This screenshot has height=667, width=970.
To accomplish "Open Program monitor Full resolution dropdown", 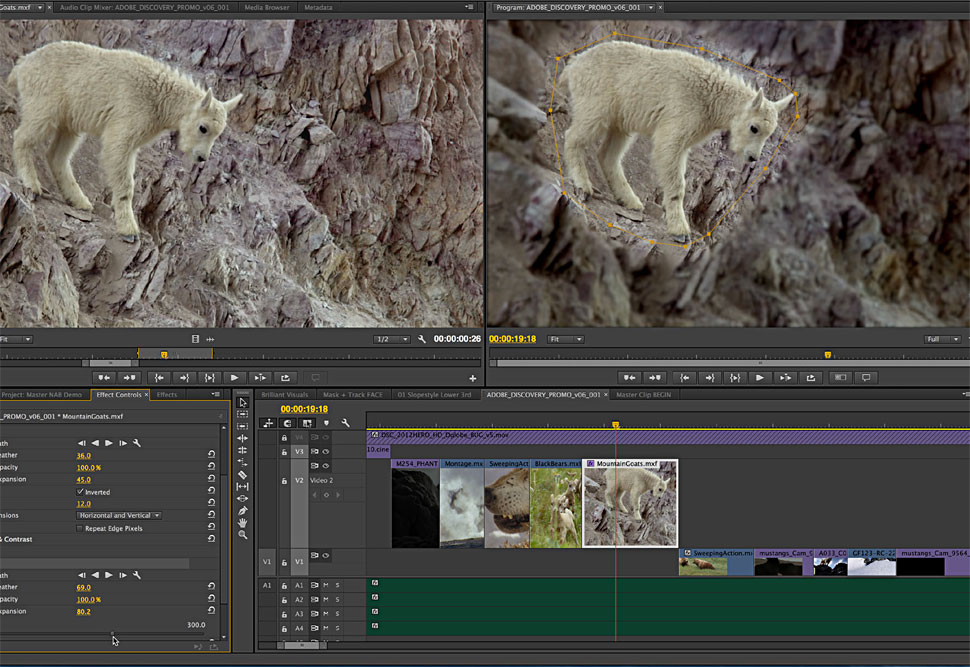I will (943, 339).
